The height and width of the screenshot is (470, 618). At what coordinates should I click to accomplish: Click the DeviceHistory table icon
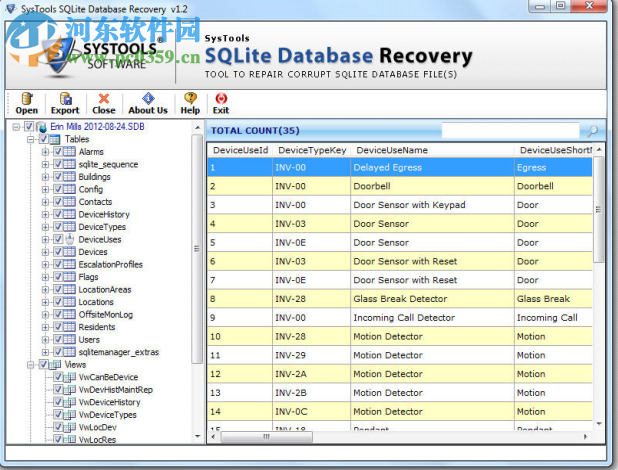point(69,214)
